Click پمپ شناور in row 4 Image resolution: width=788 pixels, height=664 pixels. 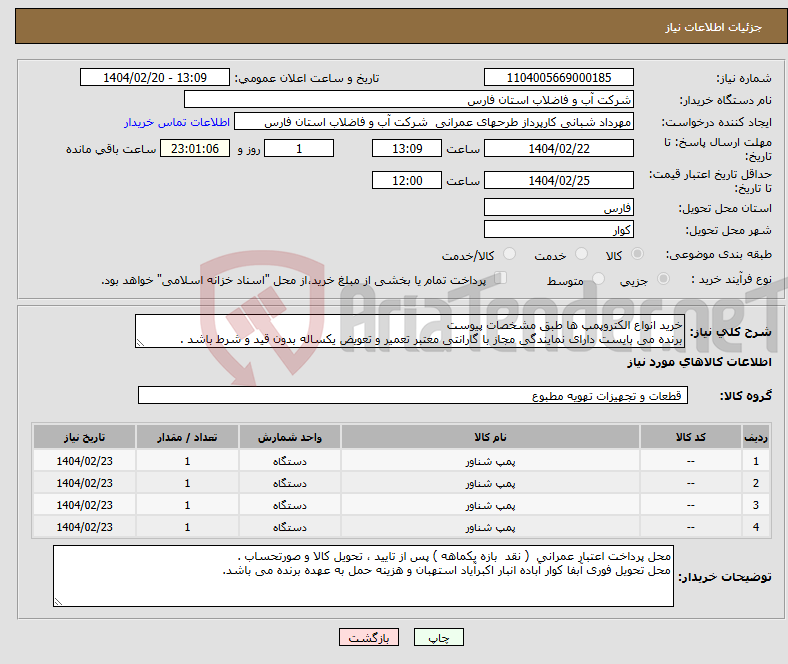coord(490,527)
